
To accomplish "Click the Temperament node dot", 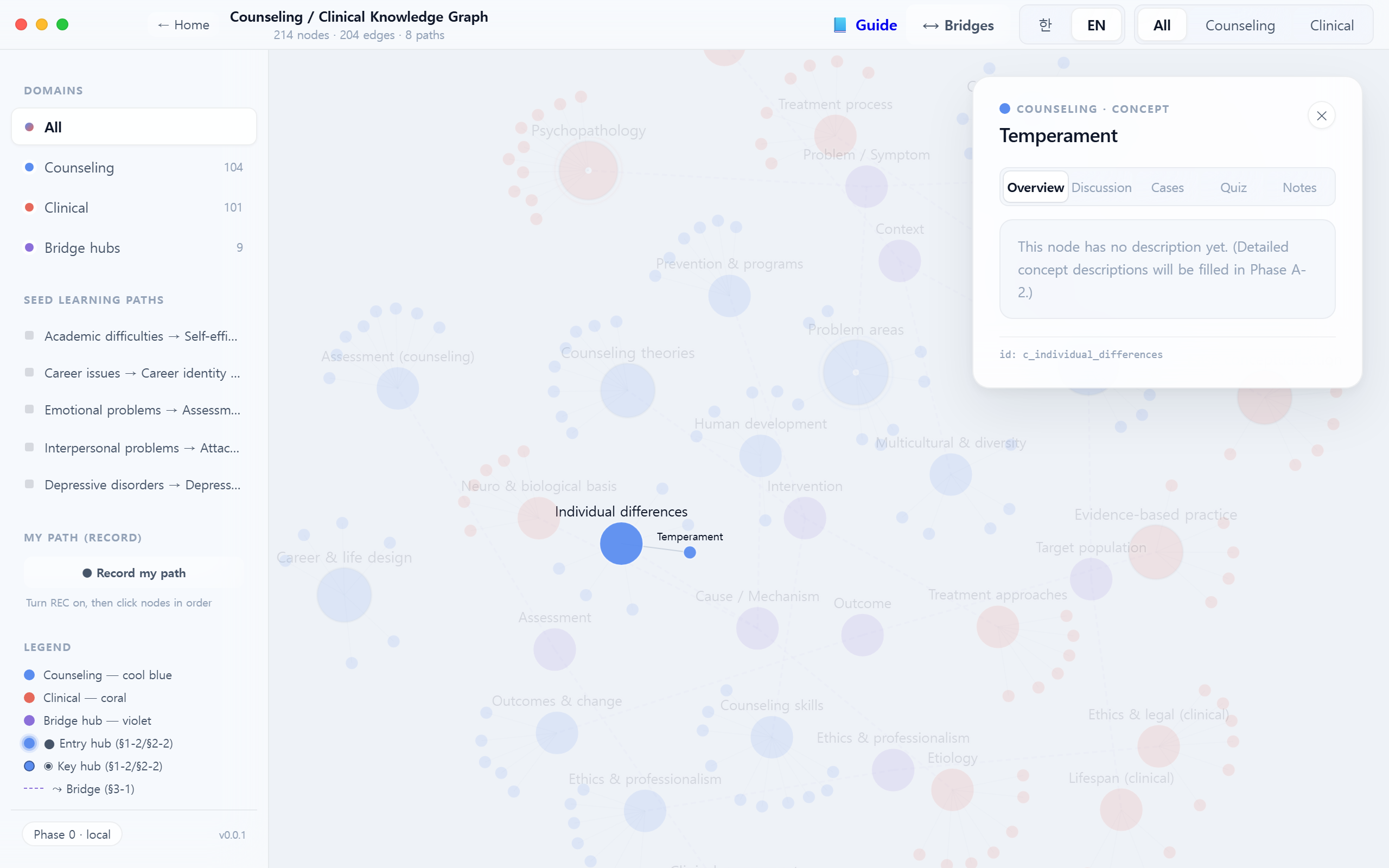I will click(690, 552).
